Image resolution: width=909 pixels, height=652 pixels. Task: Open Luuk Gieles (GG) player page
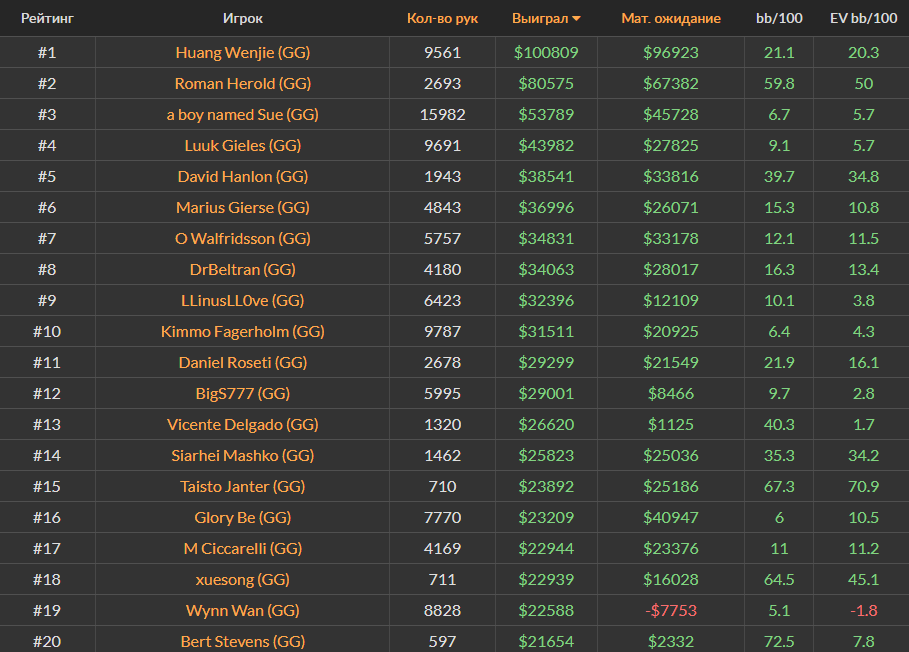coord(243,145)
